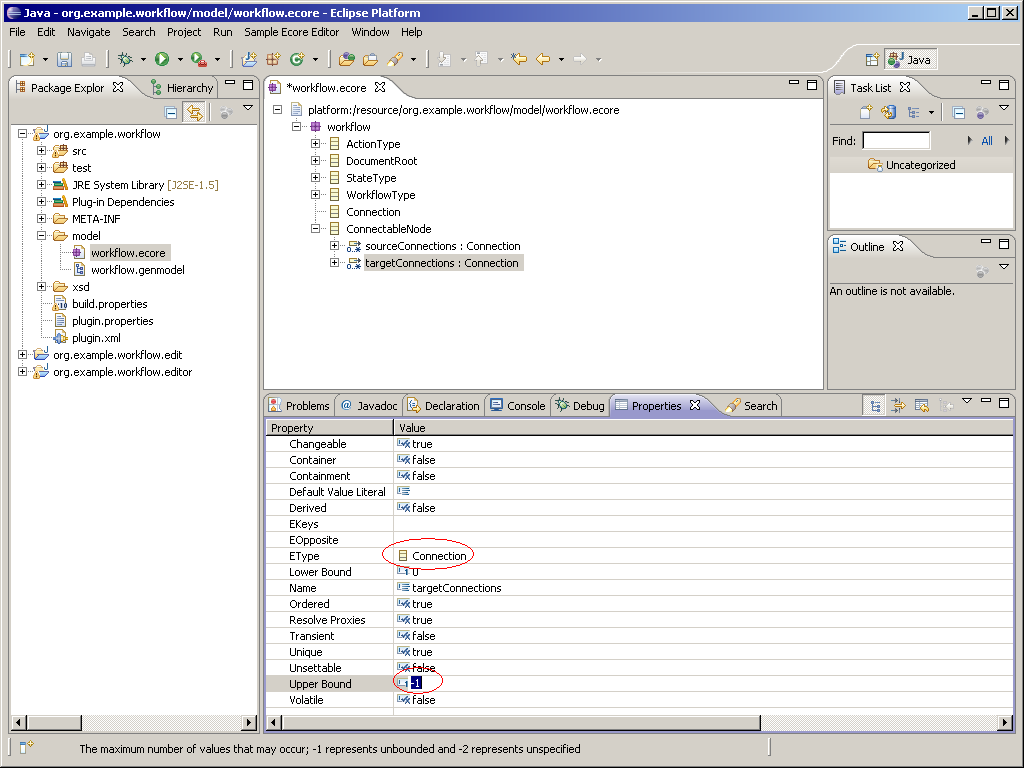1024x768 pixels.
Task: Switch to the Console tab
Action: point(517,406)
